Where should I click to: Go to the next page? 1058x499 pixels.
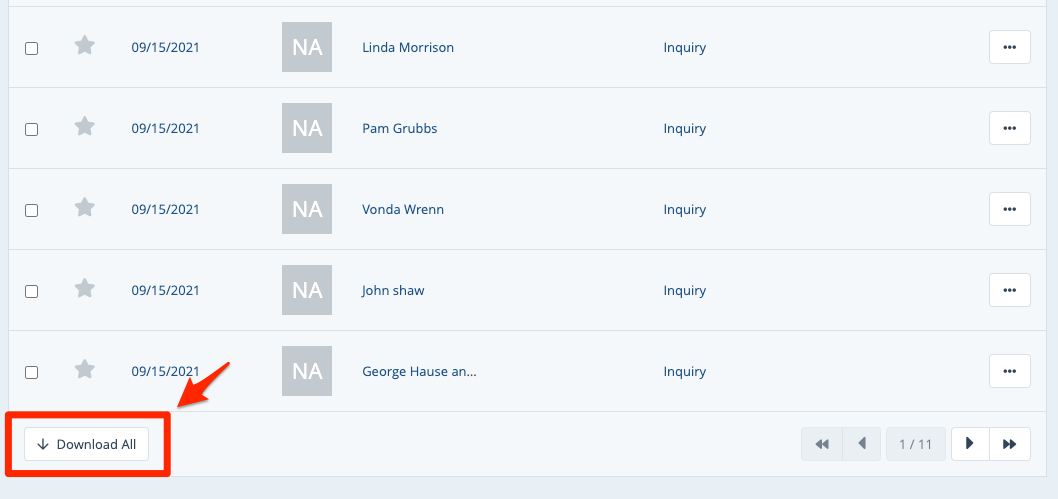970,444
